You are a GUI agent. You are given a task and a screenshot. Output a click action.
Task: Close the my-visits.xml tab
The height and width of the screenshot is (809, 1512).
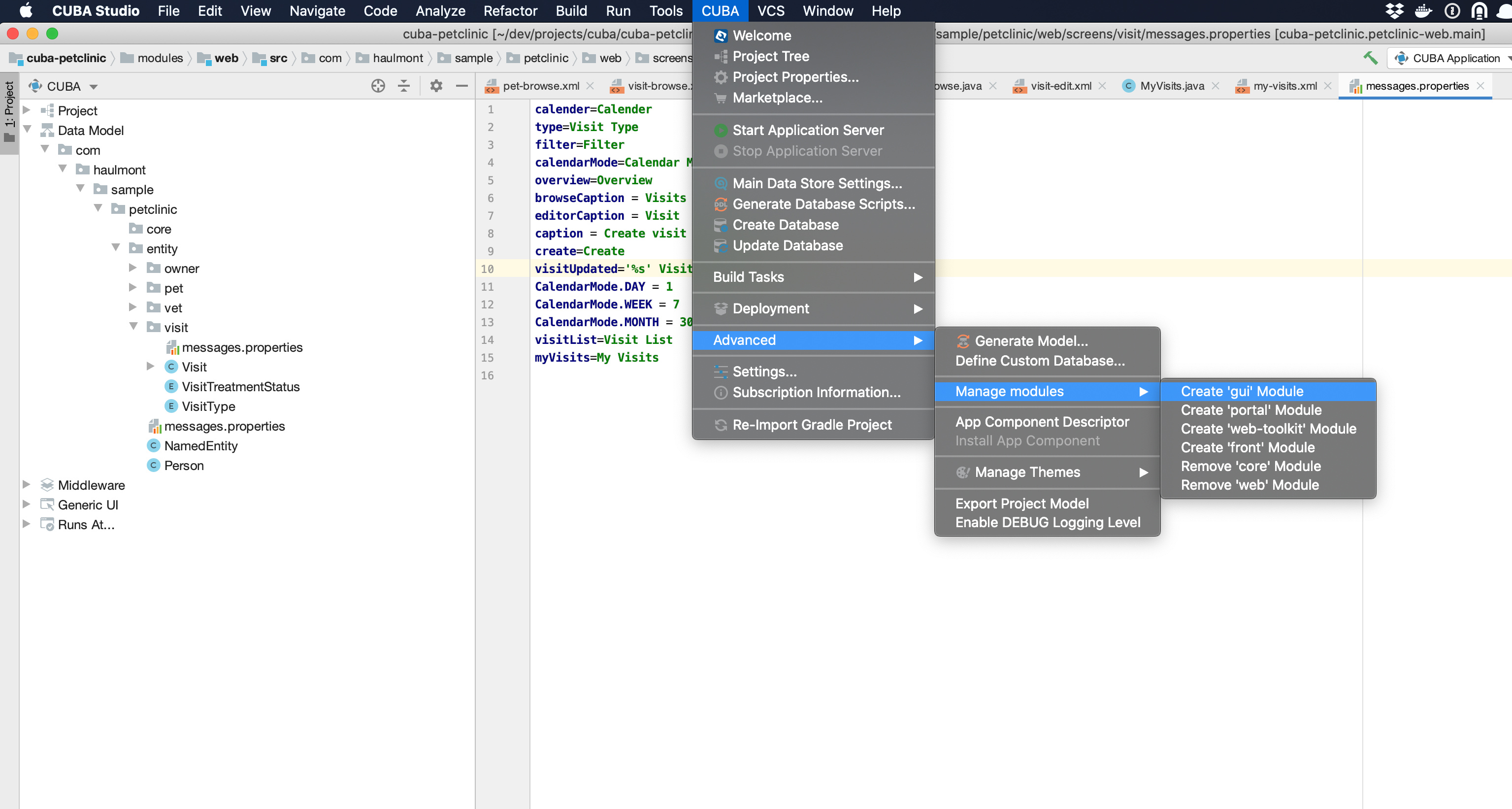1328,86
